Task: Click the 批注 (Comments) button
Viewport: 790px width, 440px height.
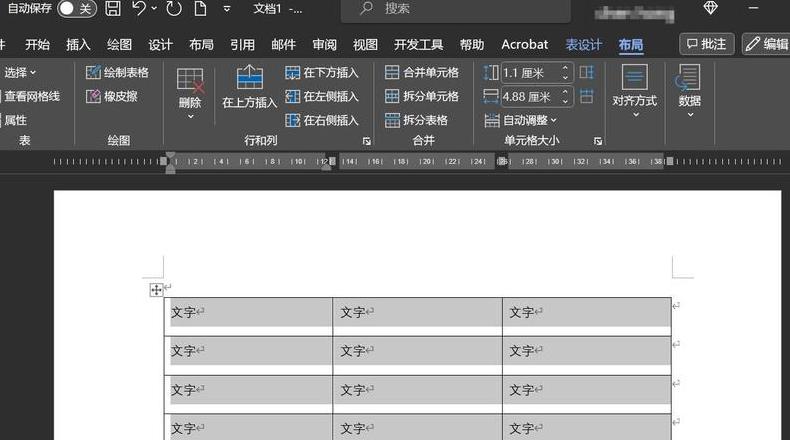Action: (x=707, y=44)
